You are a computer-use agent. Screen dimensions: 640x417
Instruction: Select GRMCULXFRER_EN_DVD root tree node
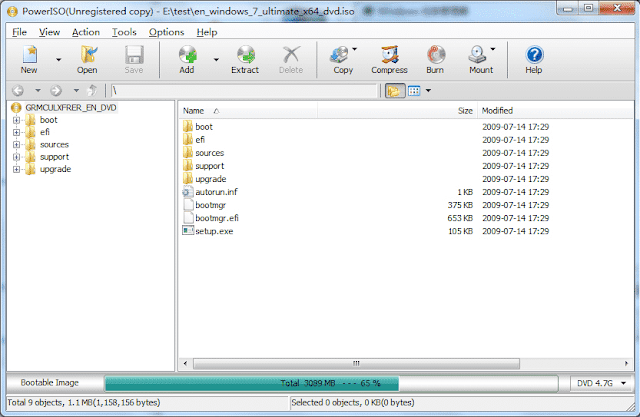pyautogui.click(x=71, y=108)
